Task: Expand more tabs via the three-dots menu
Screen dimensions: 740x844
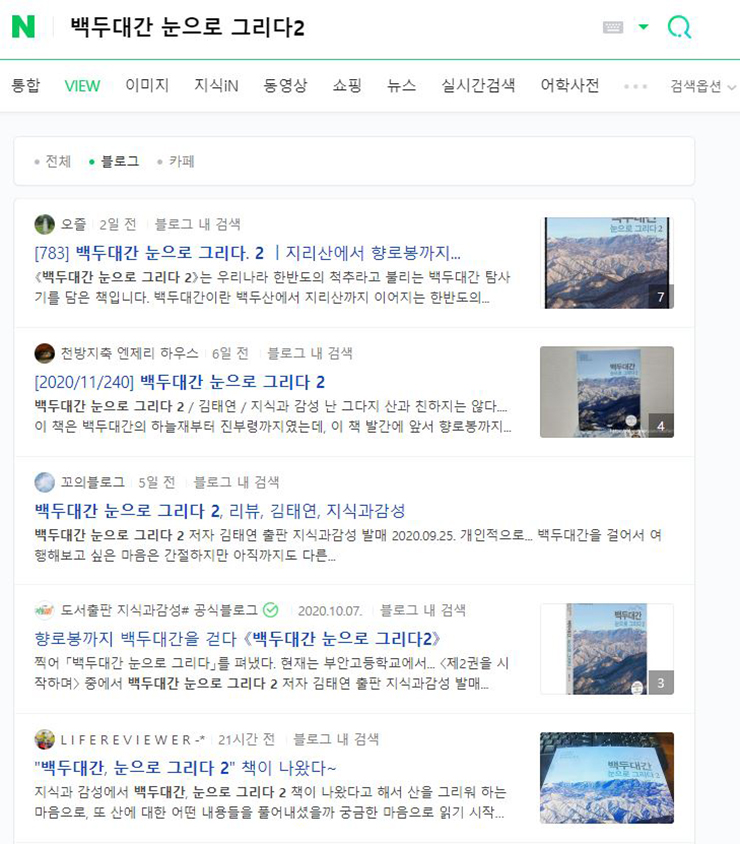Action: point(636,86)
